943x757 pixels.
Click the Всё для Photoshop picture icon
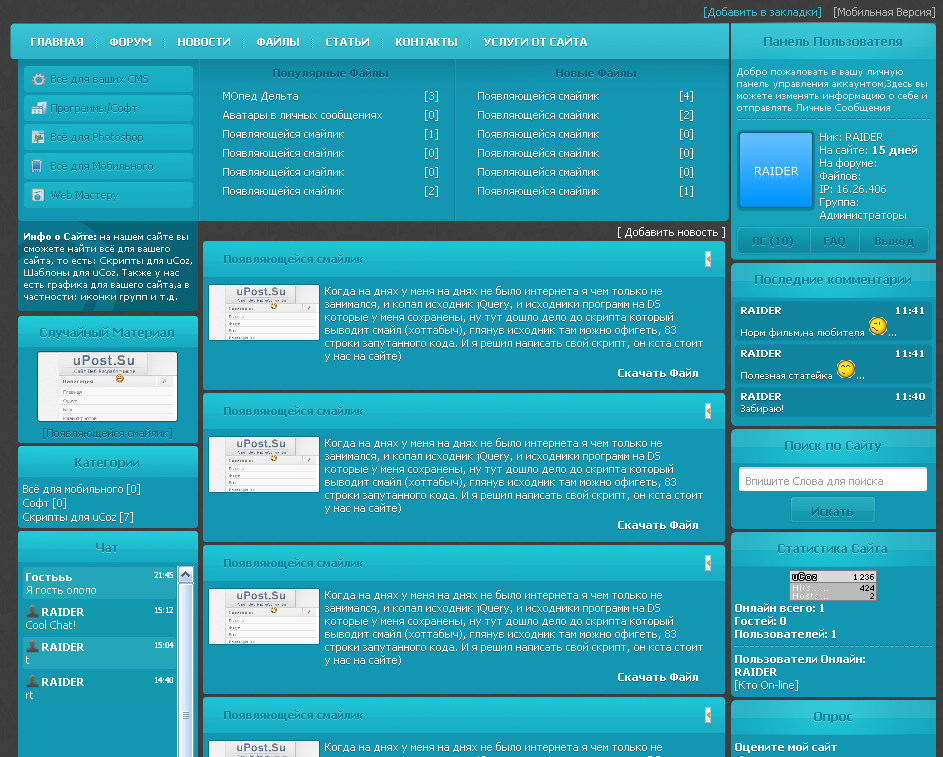coord(38,137)
